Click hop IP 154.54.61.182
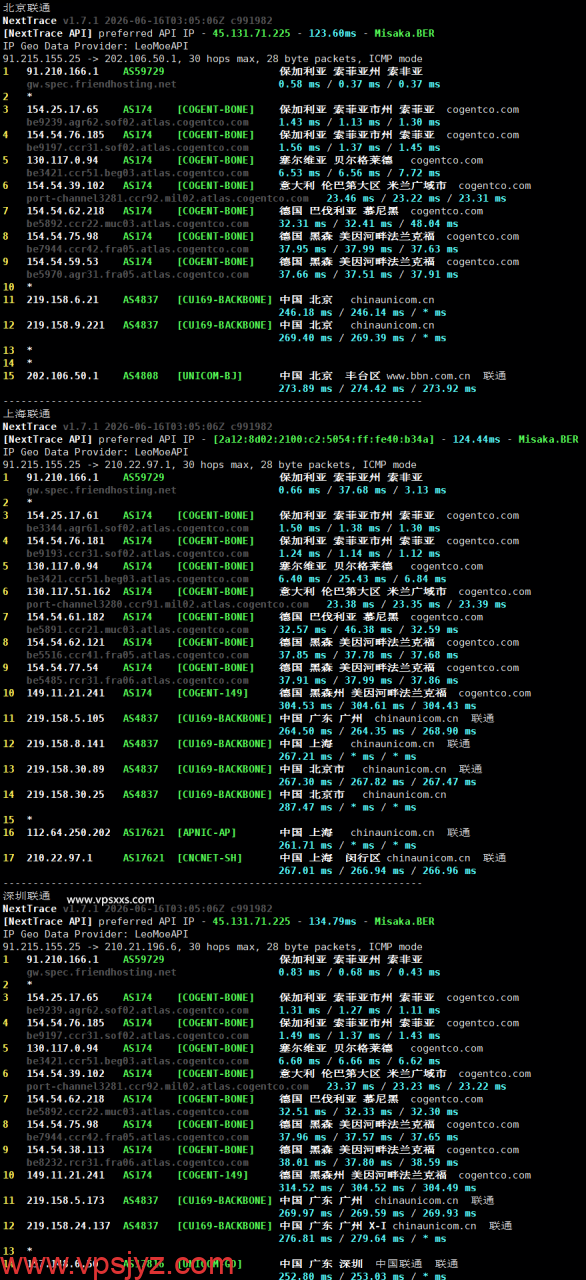 point(65,617)
